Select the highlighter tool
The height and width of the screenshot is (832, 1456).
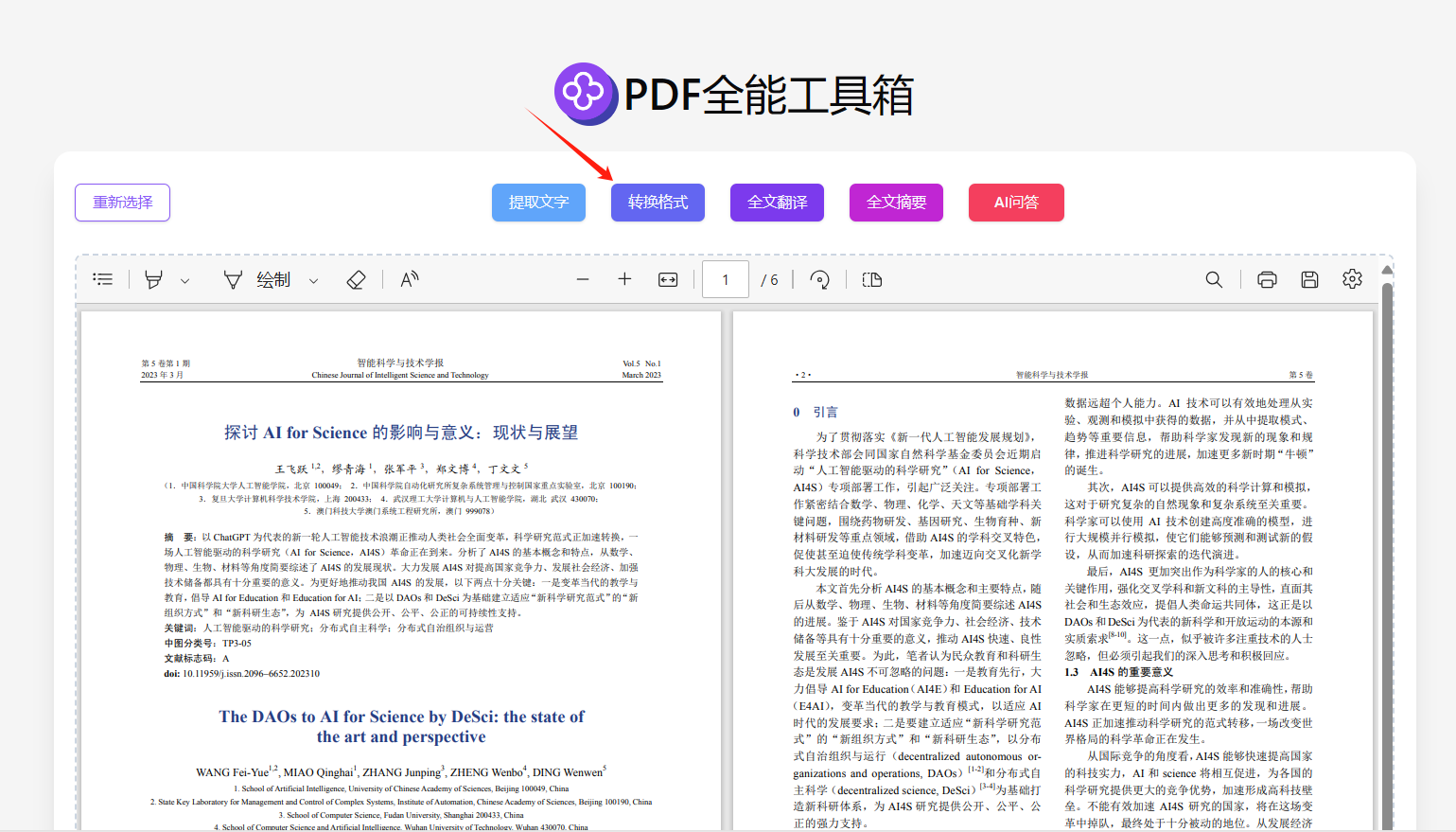[153, 279]
